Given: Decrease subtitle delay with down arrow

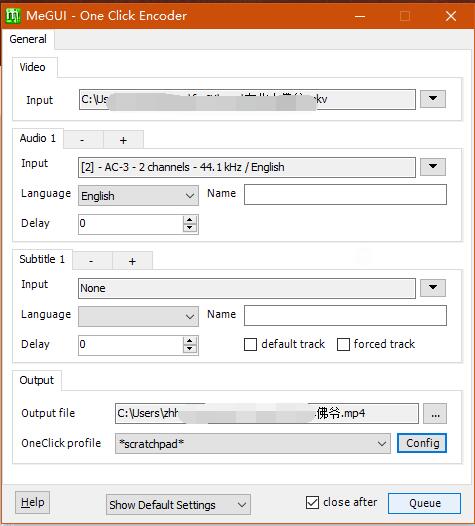Looking at the screenshot, I should click(190, 349).
